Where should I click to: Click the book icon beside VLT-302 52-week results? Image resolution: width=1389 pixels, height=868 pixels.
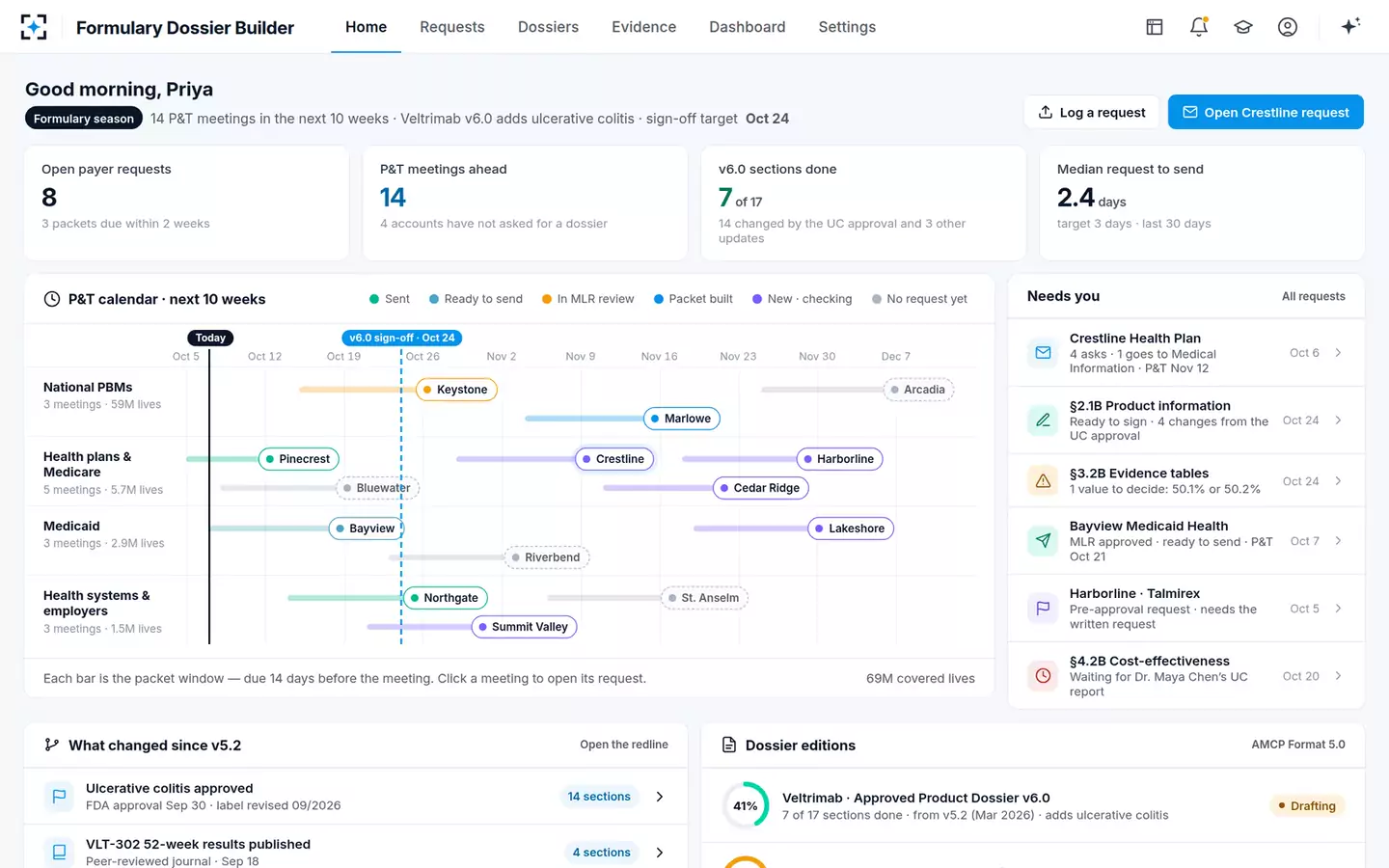tap(59, 853)
